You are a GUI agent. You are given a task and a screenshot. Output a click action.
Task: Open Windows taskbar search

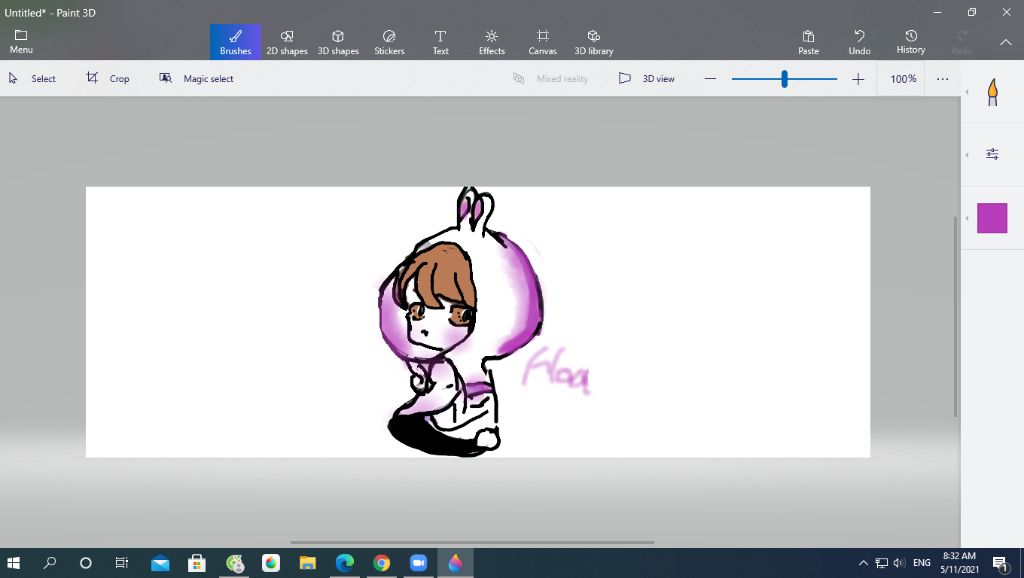(x=50, y=562)
